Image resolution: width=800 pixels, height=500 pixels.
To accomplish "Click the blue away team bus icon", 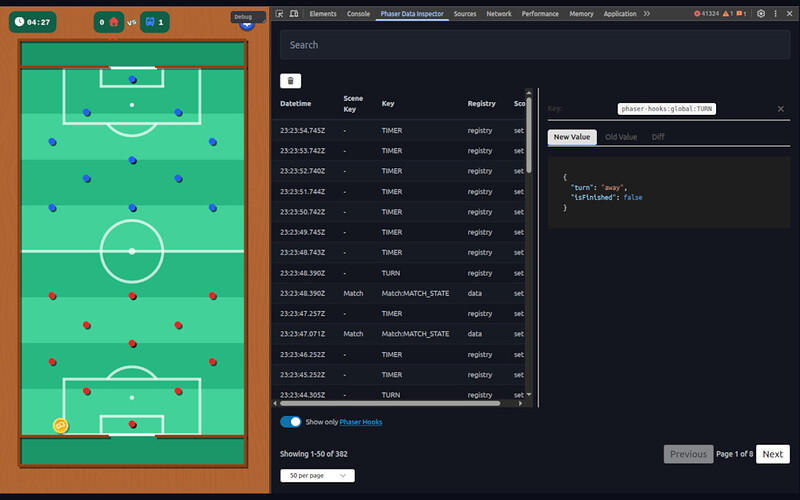I will [150, 22].
